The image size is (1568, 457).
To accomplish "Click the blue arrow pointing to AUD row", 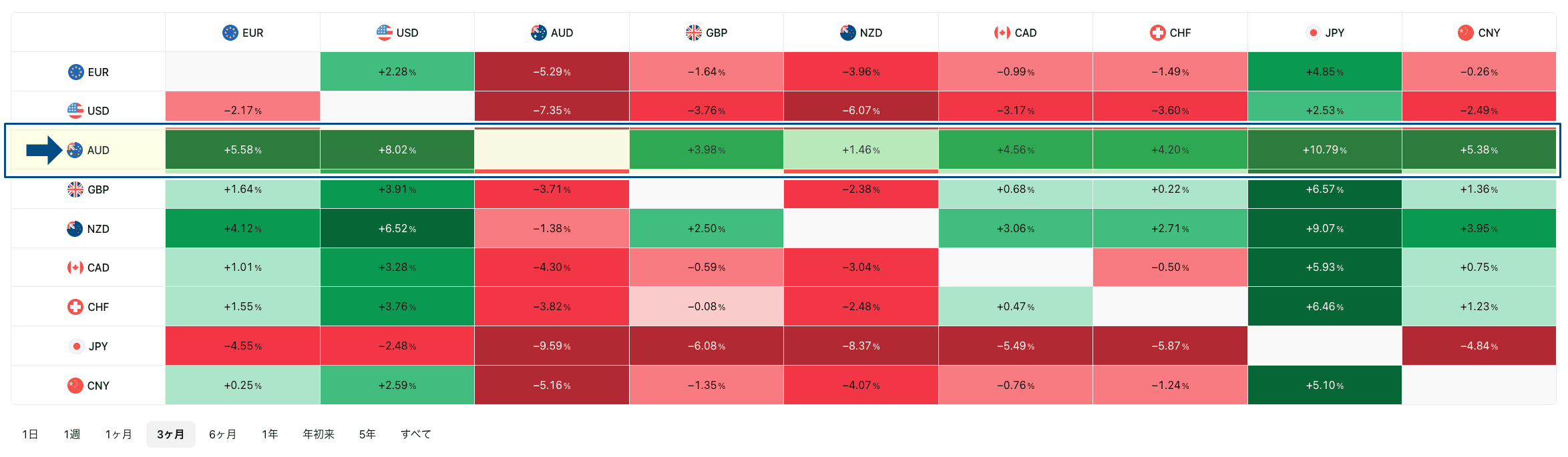I will coord(44,150).
